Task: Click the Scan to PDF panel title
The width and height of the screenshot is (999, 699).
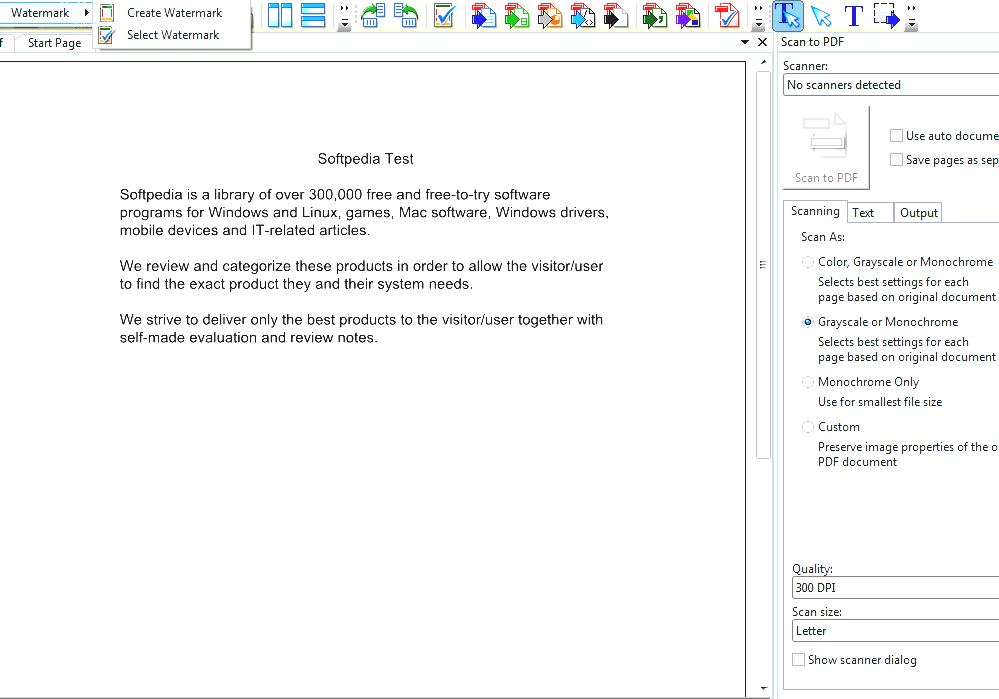Action: (812, 42)
